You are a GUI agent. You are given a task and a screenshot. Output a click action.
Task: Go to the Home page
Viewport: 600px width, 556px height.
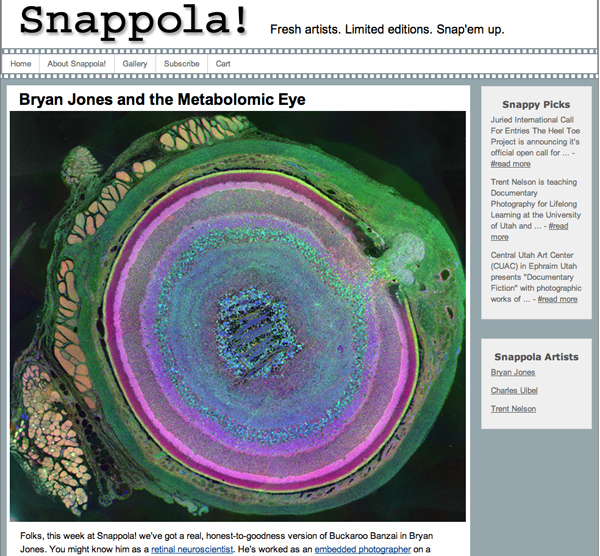pos(20,64)
